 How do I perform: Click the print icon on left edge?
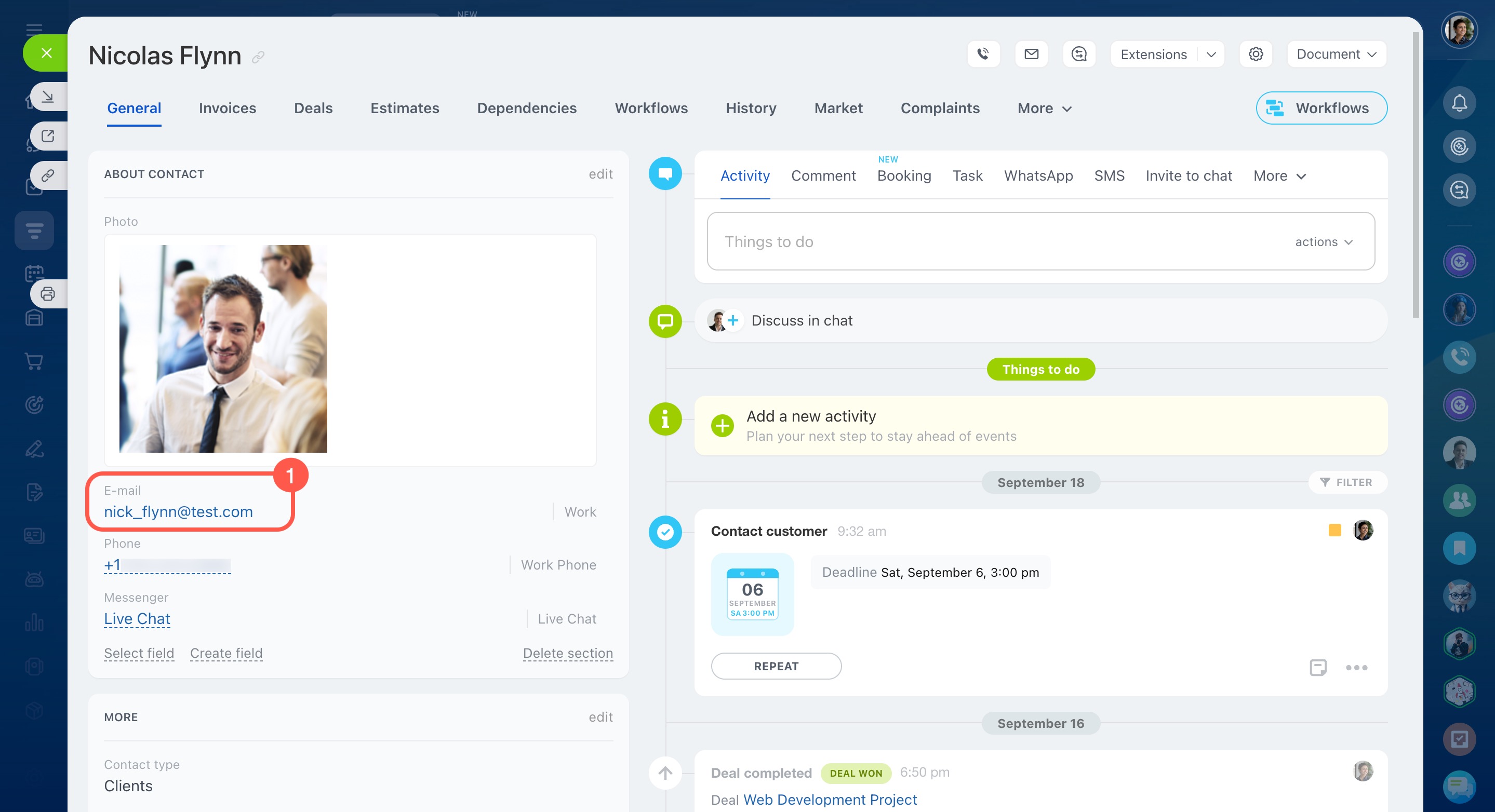48,294
